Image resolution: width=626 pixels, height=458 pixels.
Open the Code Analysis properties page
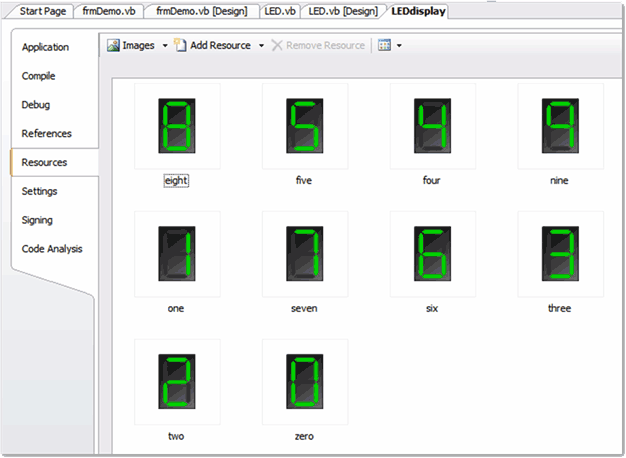click(52, 249)
